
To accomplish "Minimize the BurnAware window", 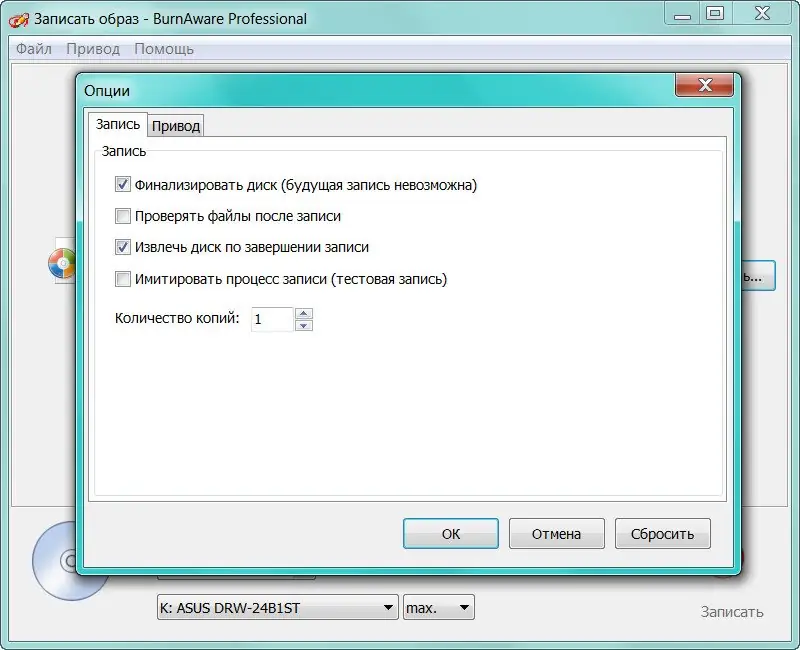I will click(682, 14).
